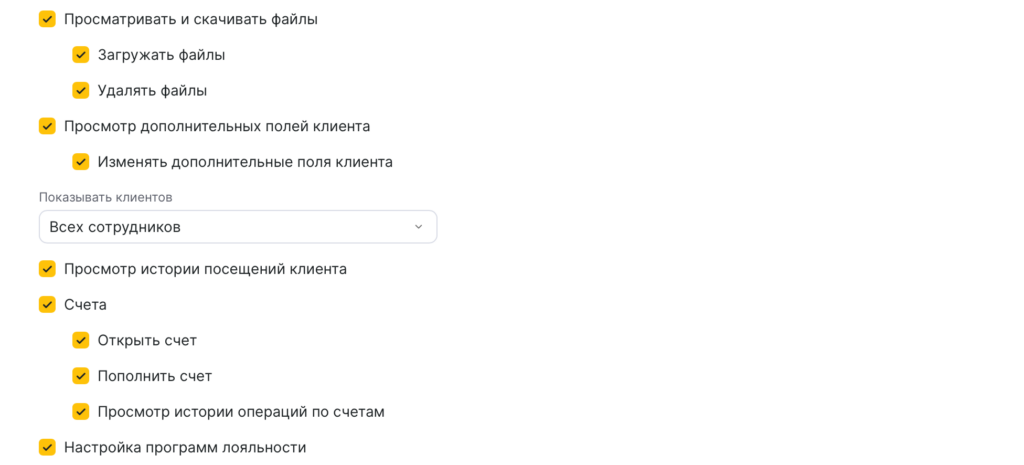Click the 'Настройка программ лояльности' label
The height and width of the screenshot is (465, 1024).
185,447
